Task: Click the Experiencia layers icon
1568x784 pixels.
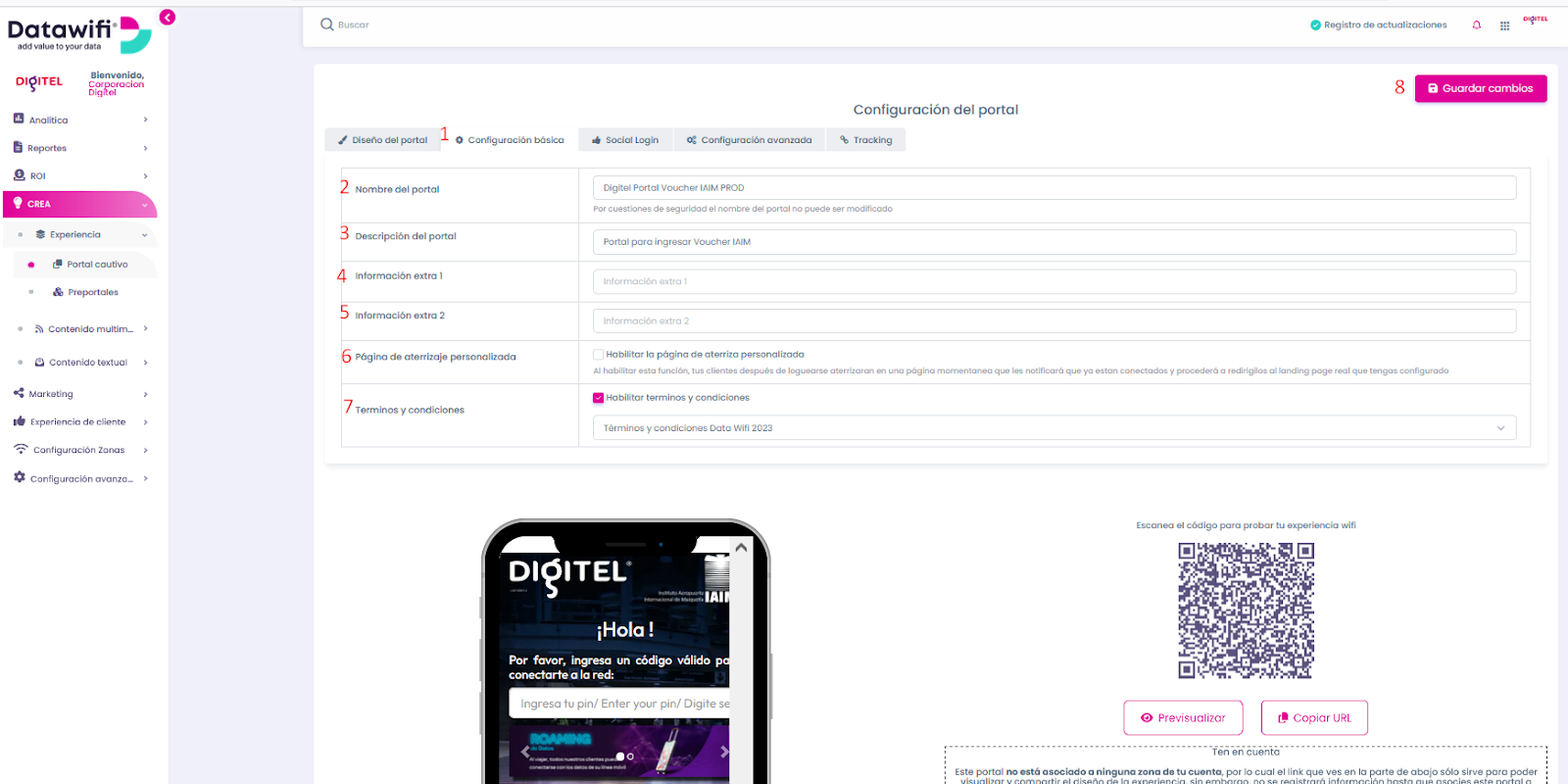Action: [x=40, y=234]
